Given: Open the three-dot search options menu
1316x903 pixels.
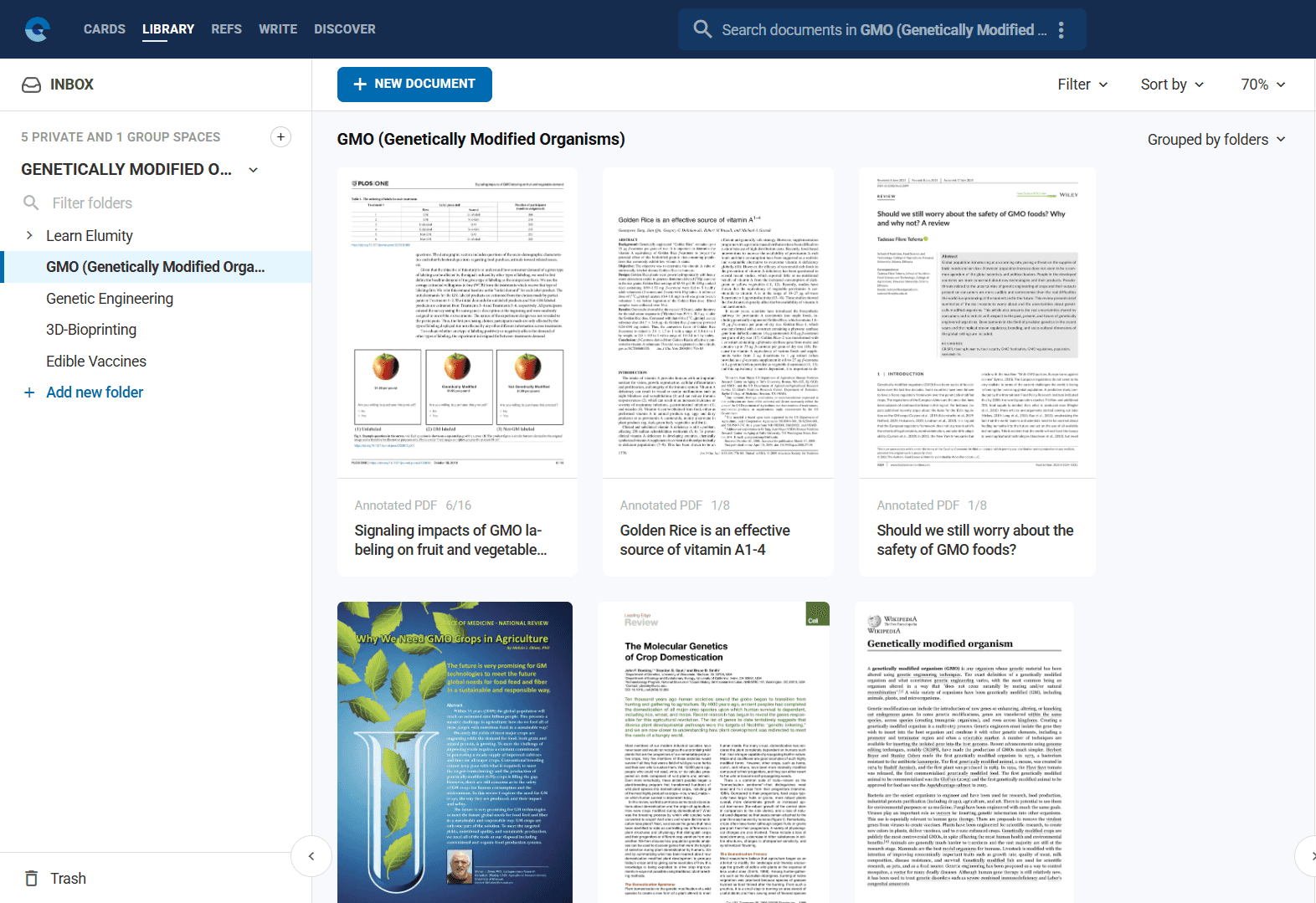Looking at the screenshot, I should [1061, 30].
